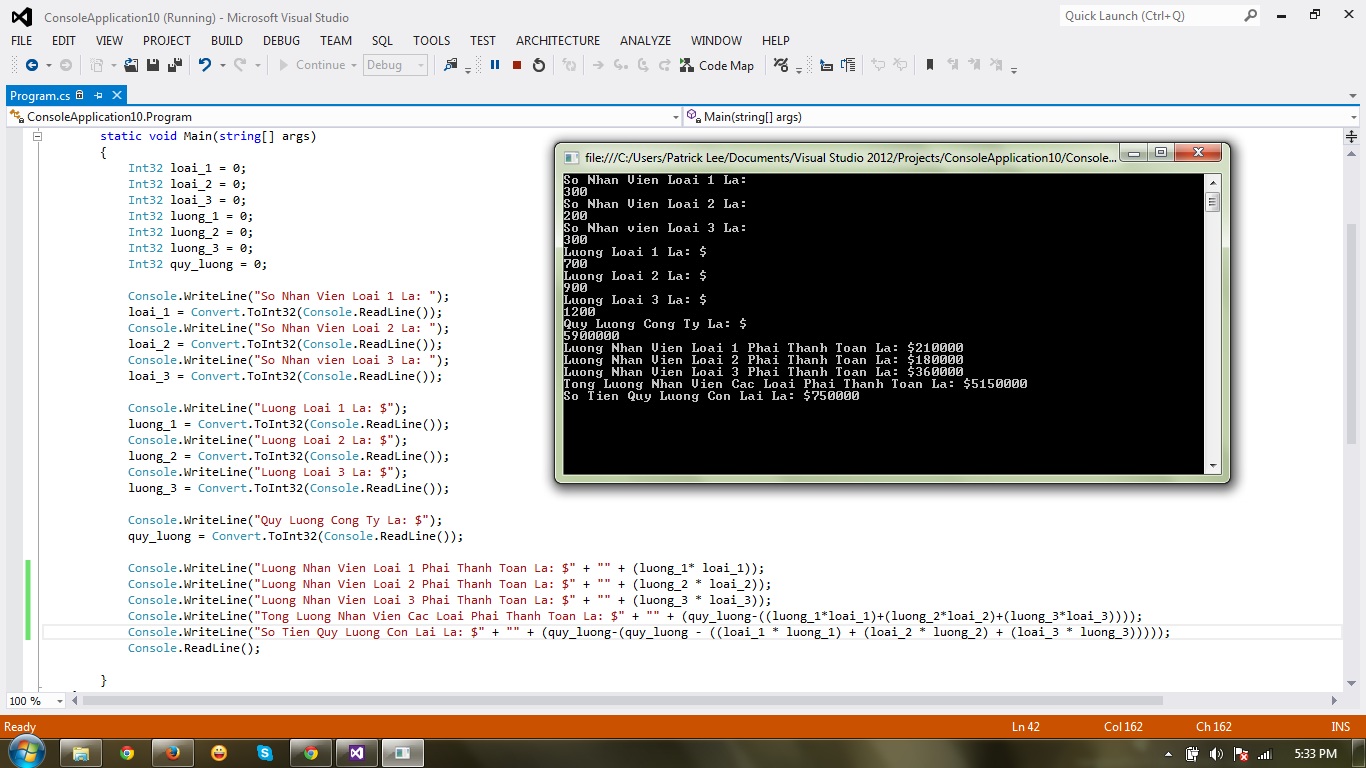
Task: Click the Restart debugging icon
Action: (x=539, y=65)
